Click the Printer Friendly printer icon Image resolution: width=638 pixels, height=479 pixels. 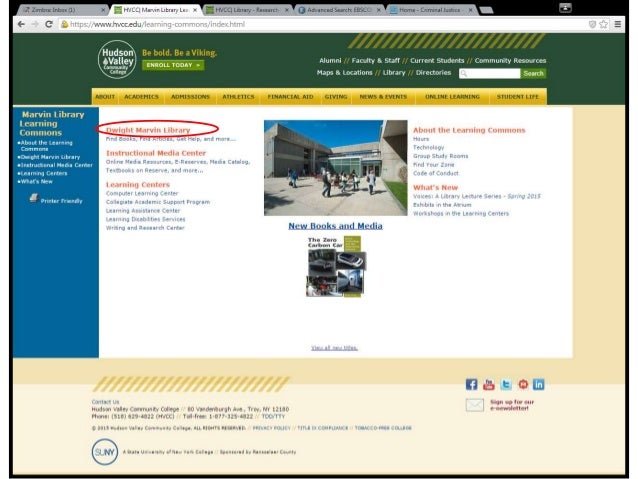click(x=34, y=198)
